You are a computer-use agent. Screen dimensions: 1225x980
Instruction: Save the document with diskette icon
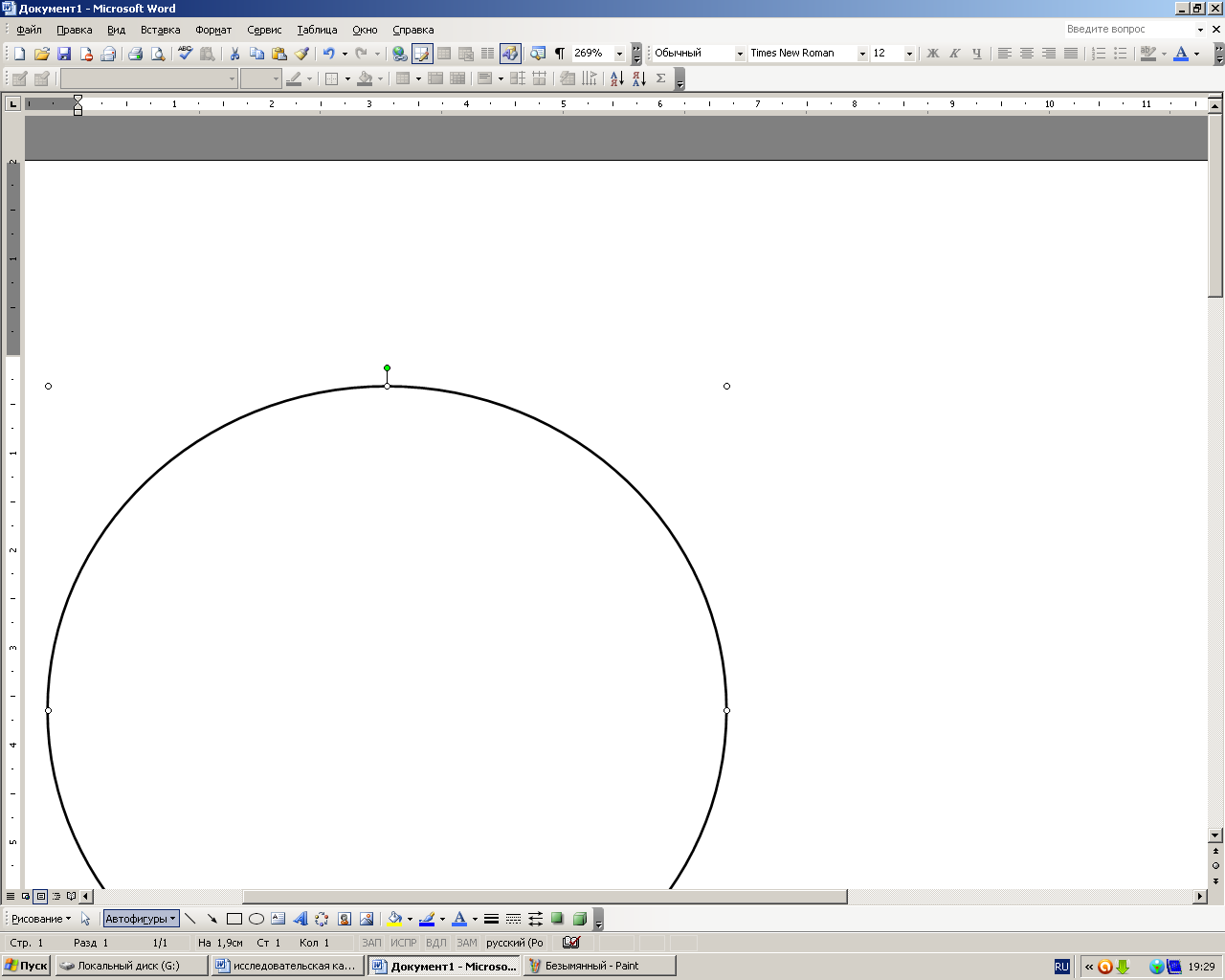[x=64, y=54]
